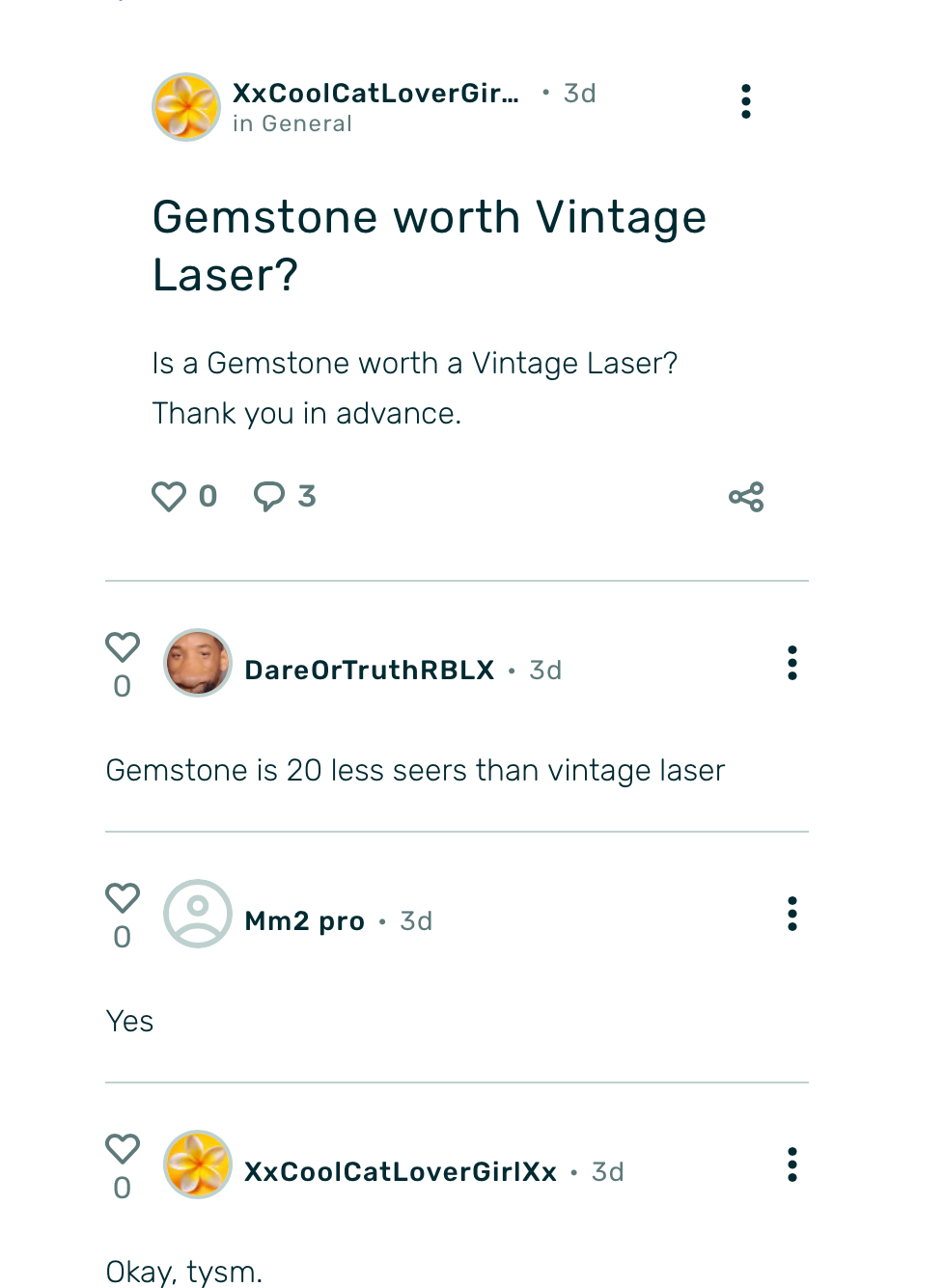Image resolution: width=944 pixels, height=1288 pixels.
Task: Open XxCoolCatLoverGirlXx username in last reply
Action: tap(401, 1172)
